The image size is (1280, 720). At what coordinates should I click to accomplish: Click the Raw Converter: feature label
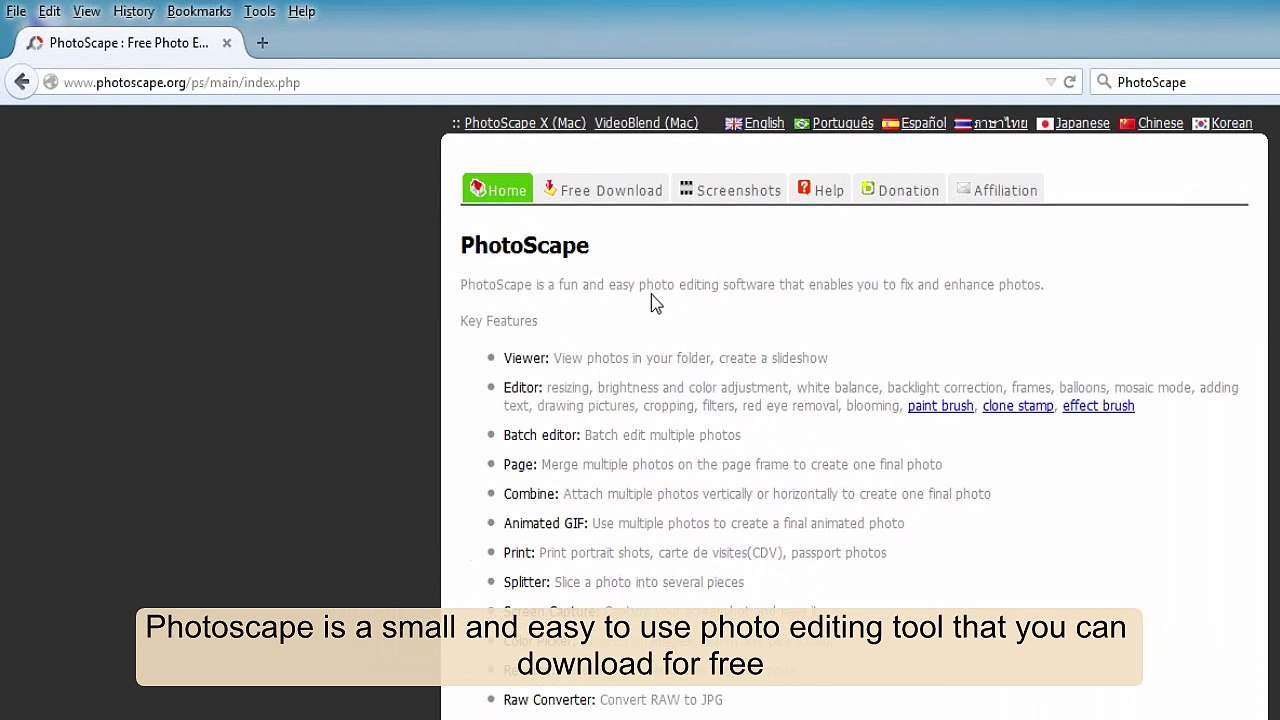[x=549, y=700]
